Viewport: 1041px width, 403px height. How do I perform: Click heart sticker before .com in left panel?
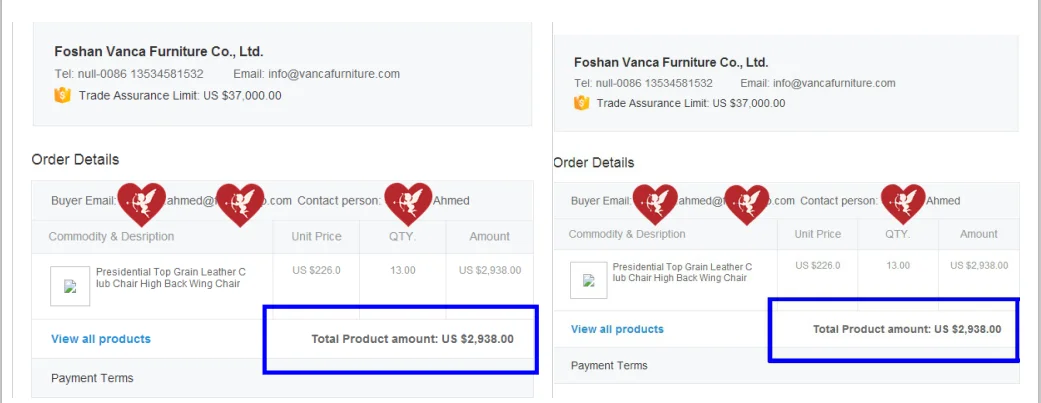[x=240, y=203]
